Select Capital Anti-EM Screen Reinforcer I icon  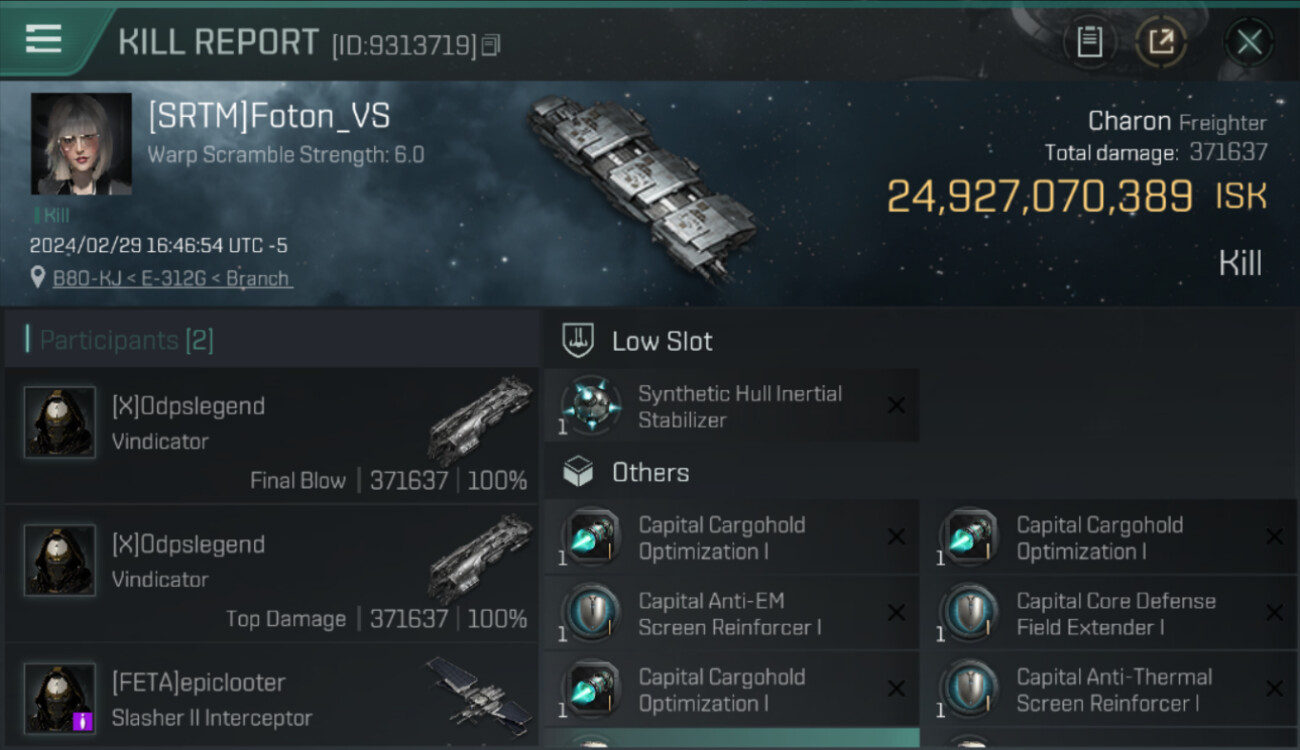point(591,613)
